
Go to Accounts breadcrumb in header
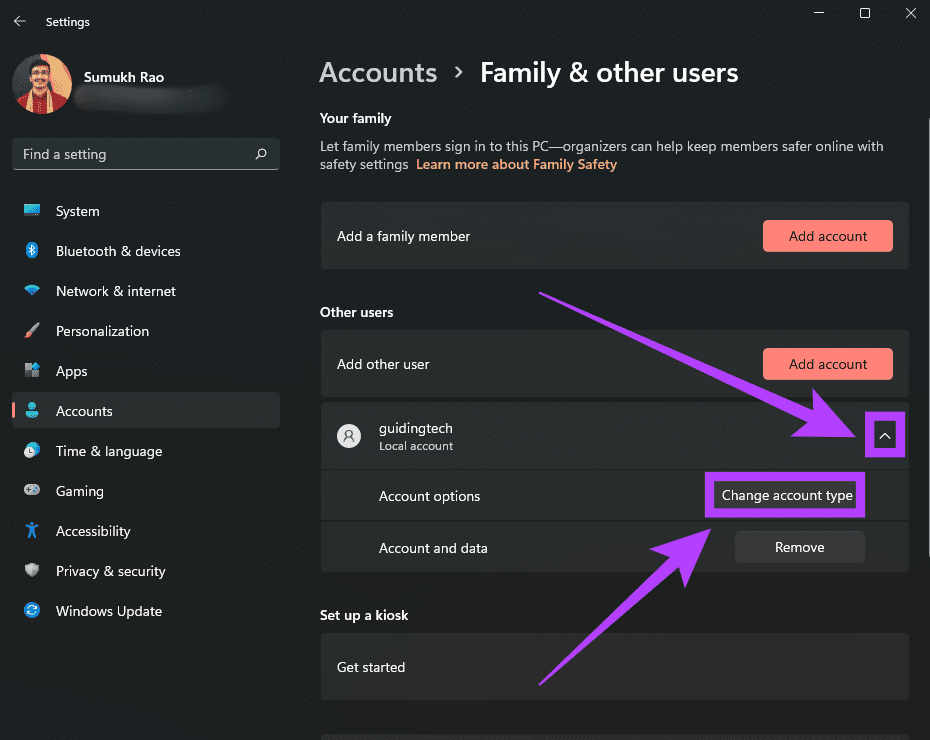378,73
